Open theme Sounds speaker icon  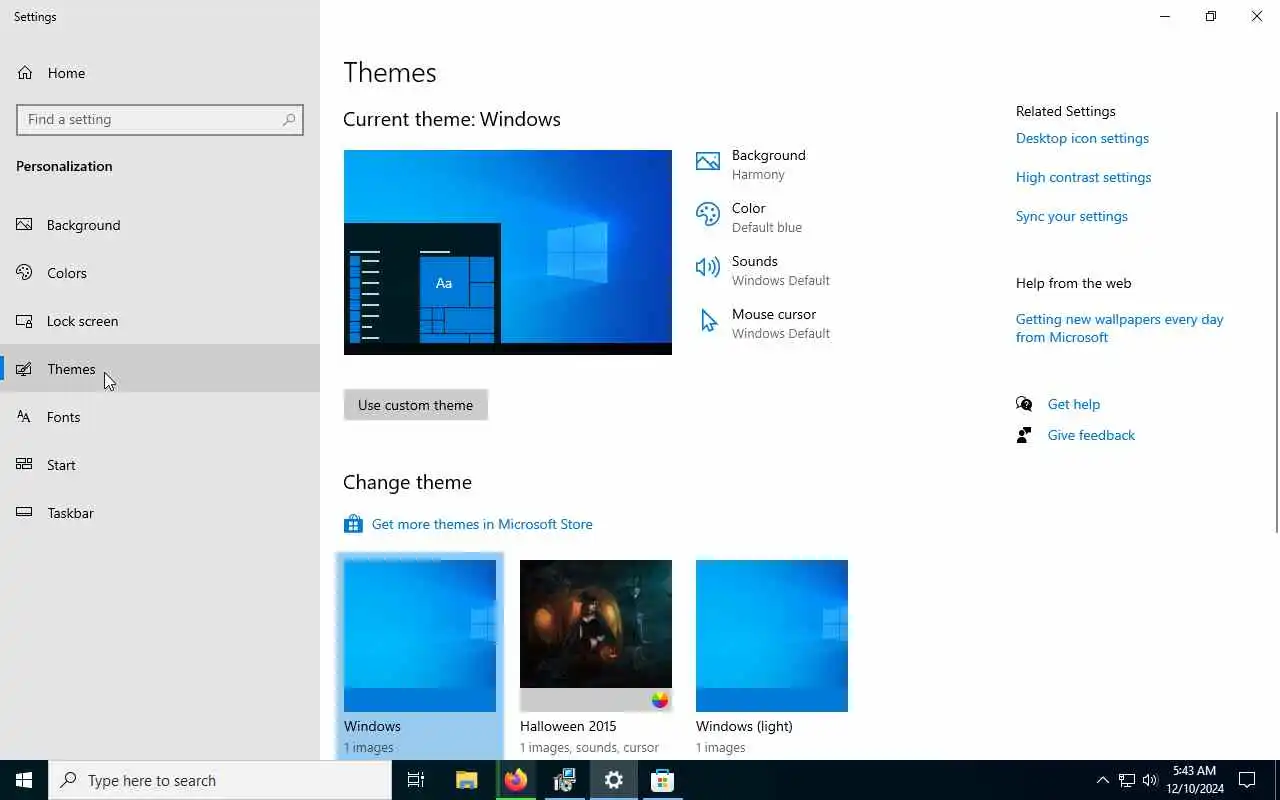click(x=708, y=267)
